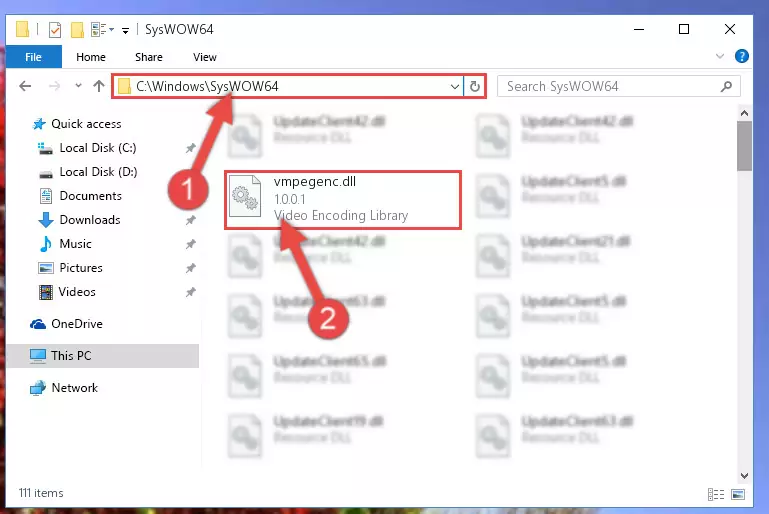Open Videos in sidebar
Viewport: 769px width, 514px height.
point(77,292)
